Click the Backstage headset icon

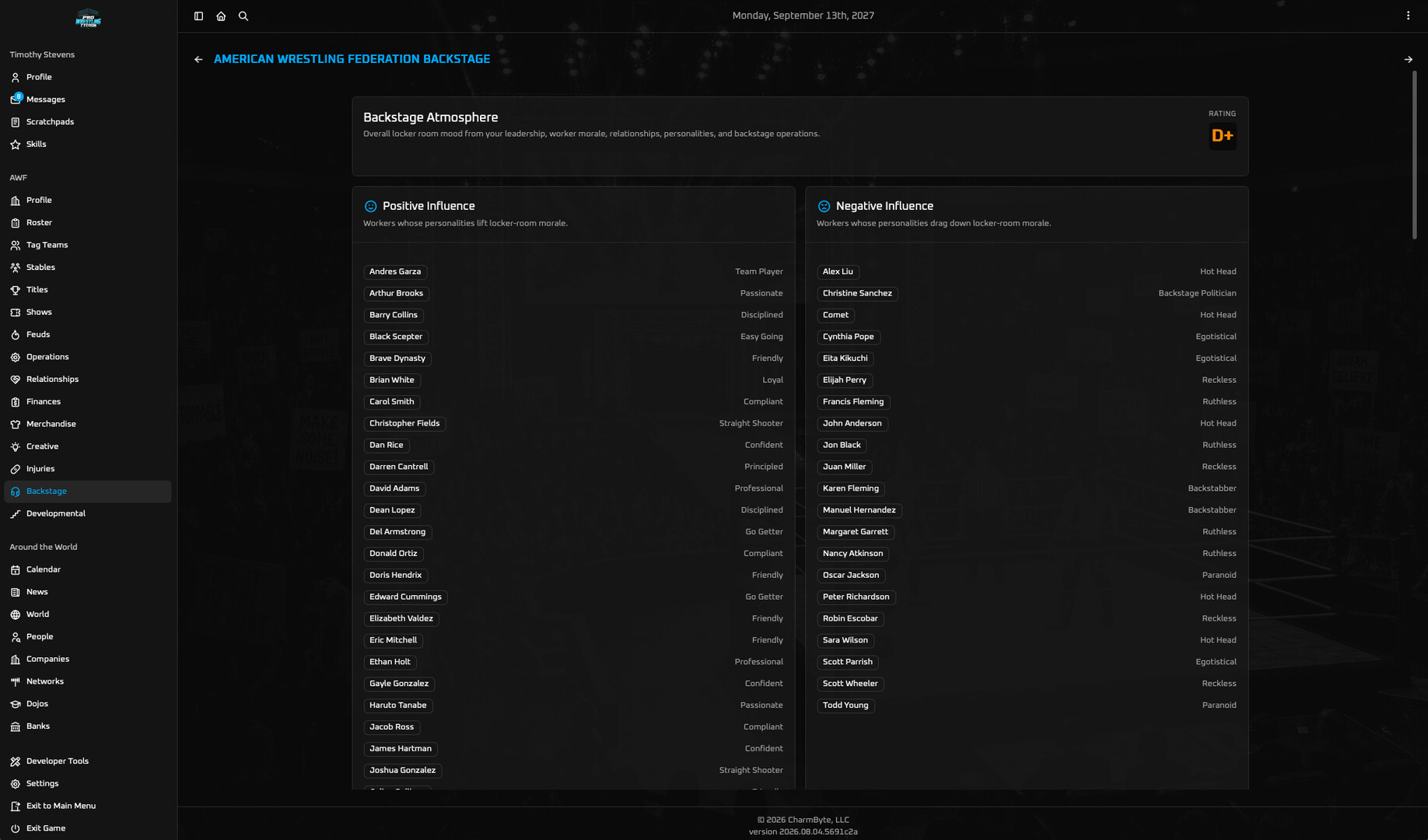coord(16,492)
